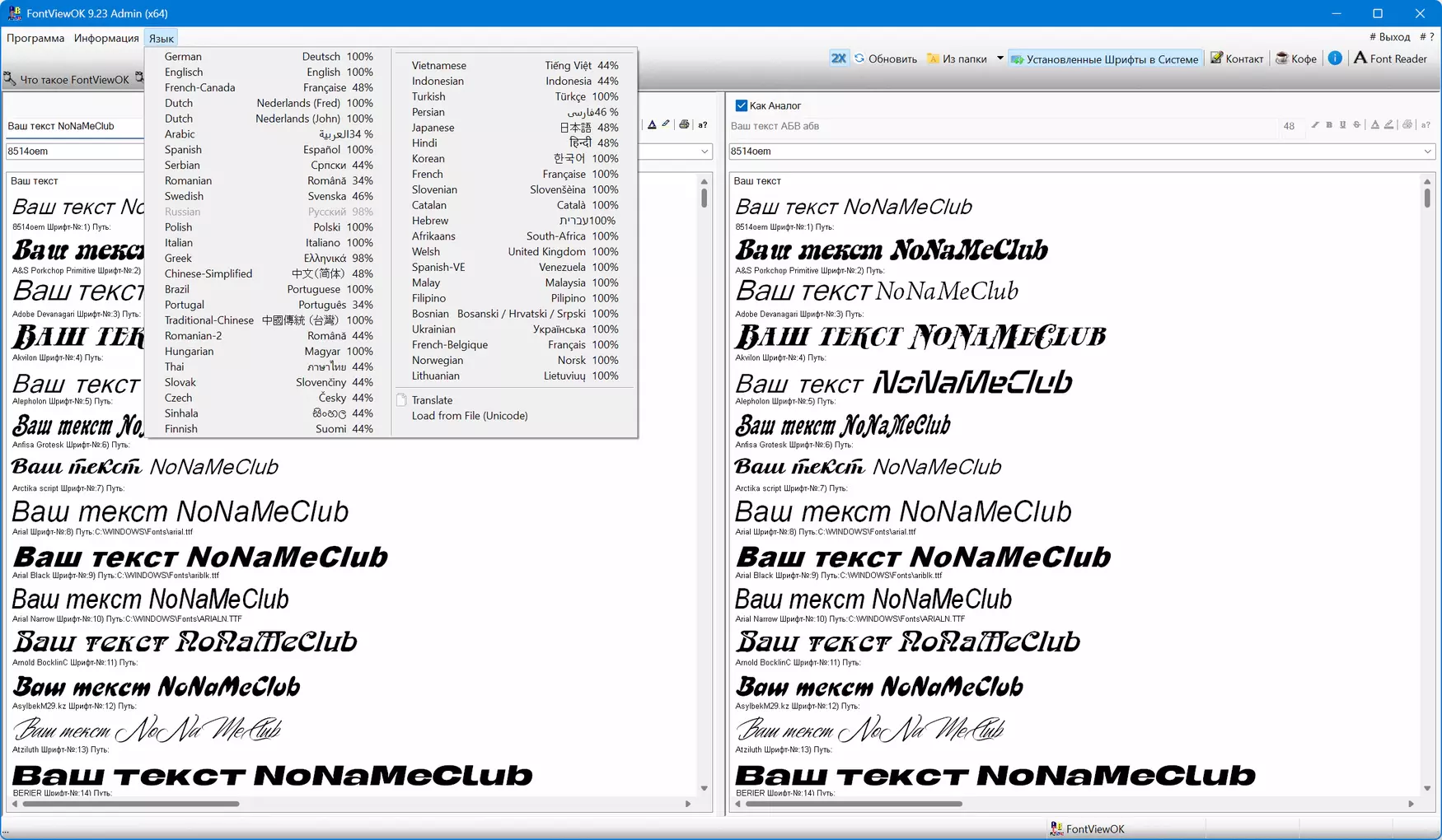Choose Nederlands (Fred) Dutch option
This screenshot has width=1442, height=840.
(x=269, y=104)
